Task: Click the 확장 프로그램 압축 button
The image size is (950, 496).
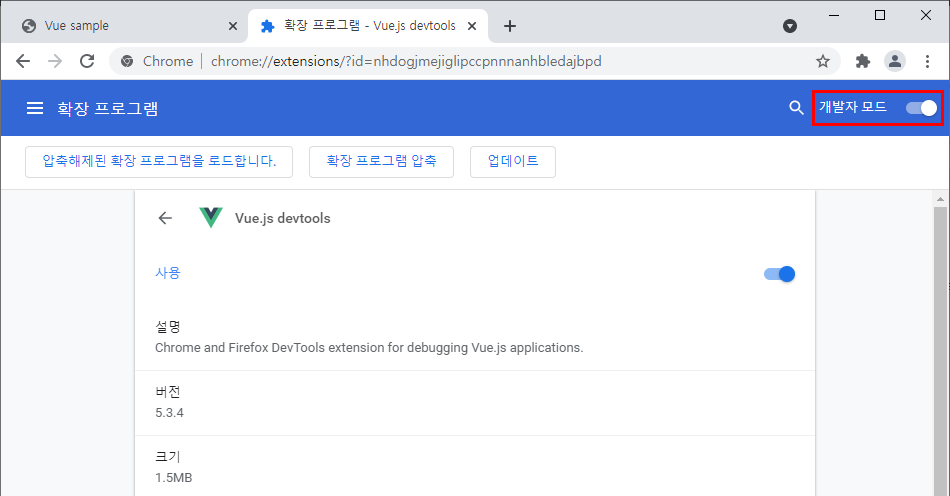Action: (x=381, y=162)
